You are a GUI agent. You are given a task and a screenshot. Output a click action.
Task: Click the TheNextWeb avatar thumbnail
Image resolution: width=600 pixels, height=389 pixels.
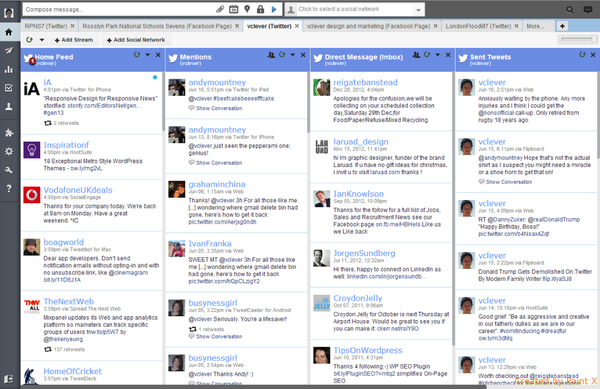[32, 306]
